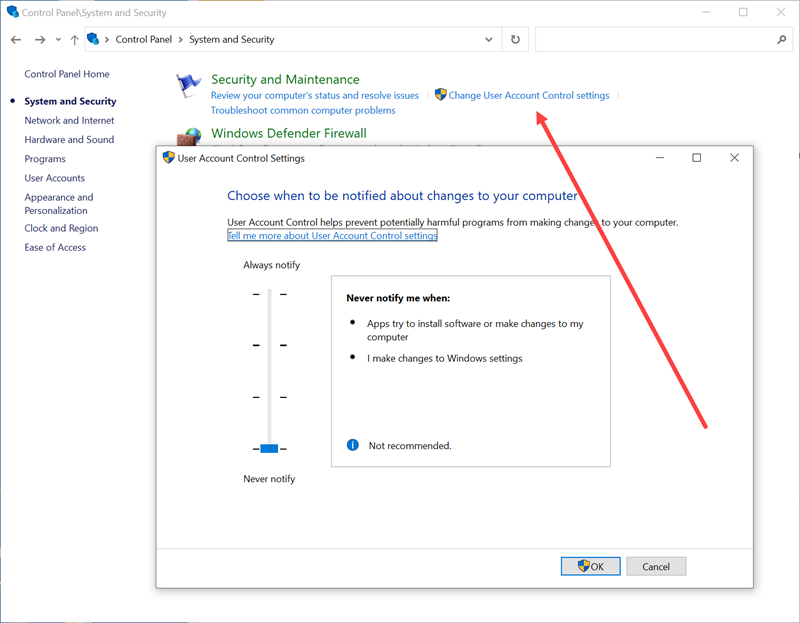This screenshot has height=623, width=800.
Task: Open Appearance and Personalization category
Action: (59, 204)
